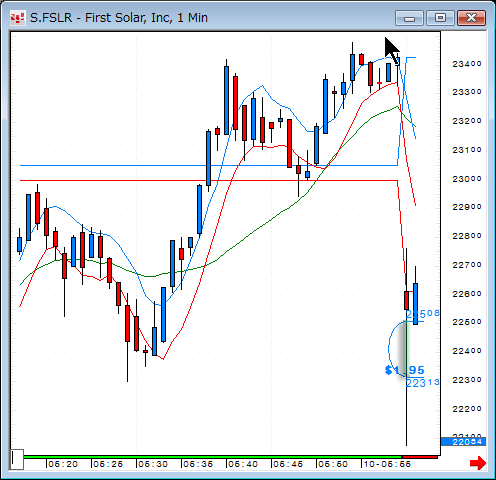Click the 05:40 time axis label
496x480 pixels.
(x=243, y=464)
